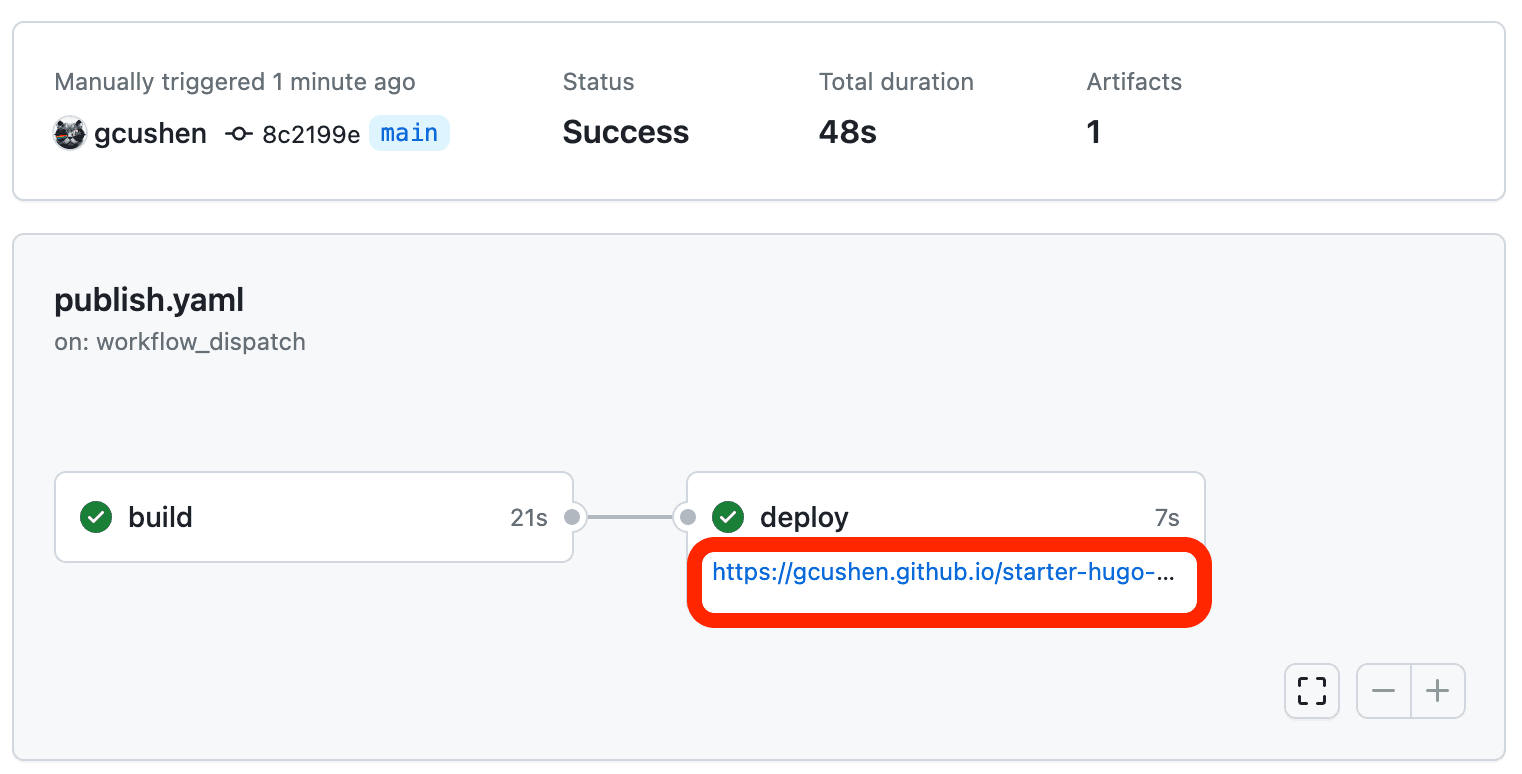Zoom out the workflow graph
The height and width of the screenshot is (774, 1522).
tap(1384, 691)
